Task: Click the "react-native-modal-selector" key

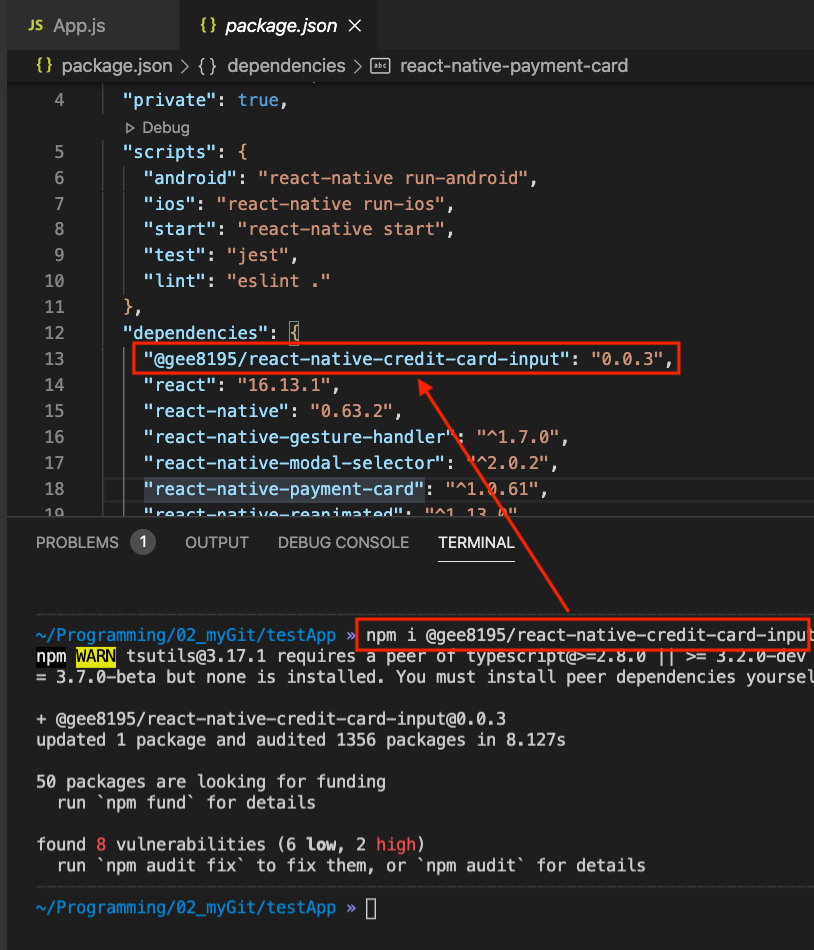Action: click(x=294, y=463)
